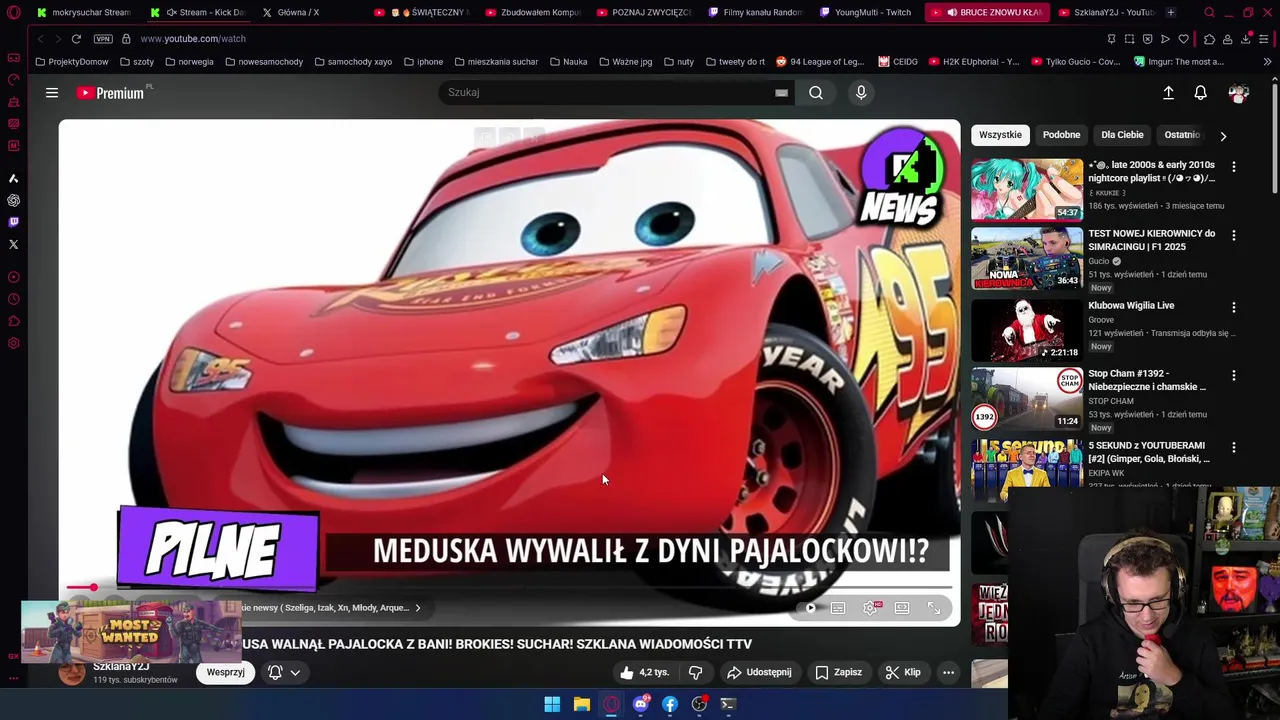This screenshot has height=720, width=1280.
Task: Open X from the Opera sidebar
Action: [13, 244]
